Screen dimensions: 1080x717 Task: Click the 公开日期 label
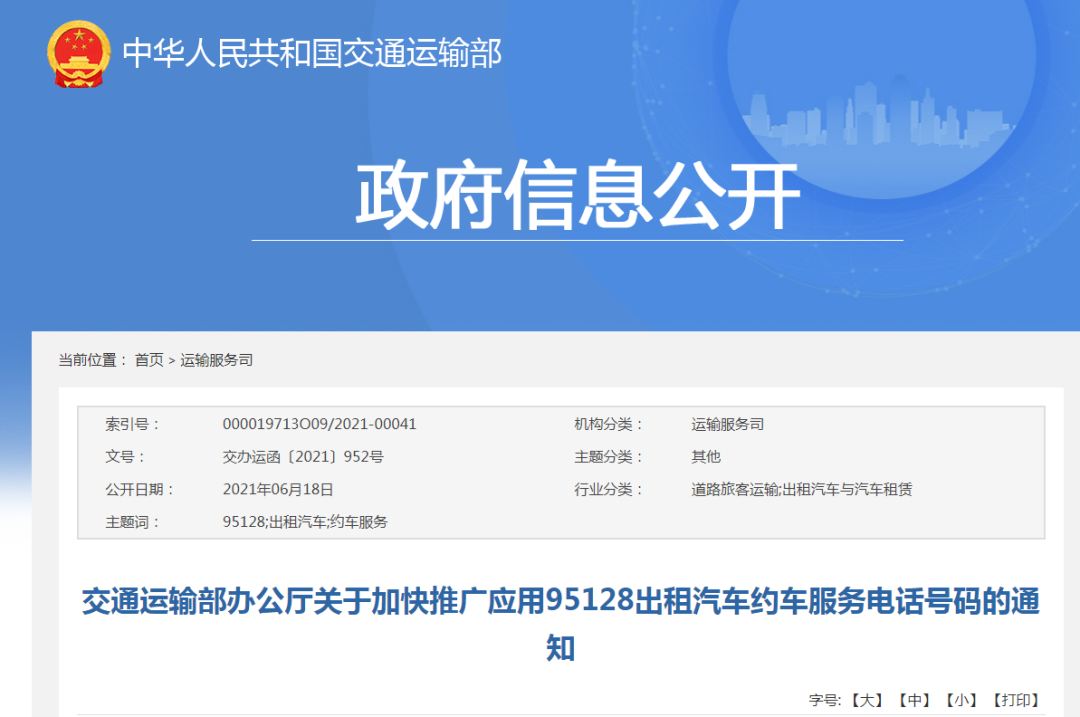coord(140,490)
